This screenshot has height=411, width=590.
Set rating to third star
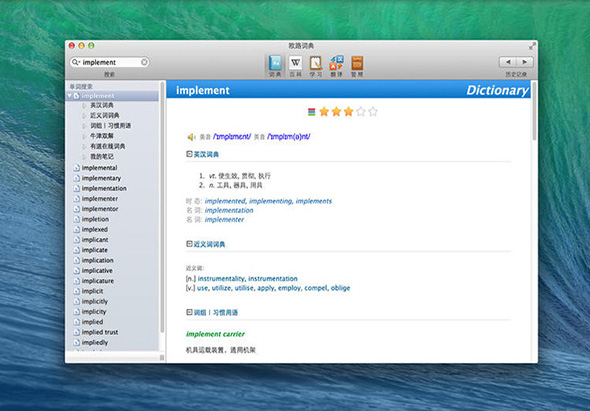(x=348, y=111)
